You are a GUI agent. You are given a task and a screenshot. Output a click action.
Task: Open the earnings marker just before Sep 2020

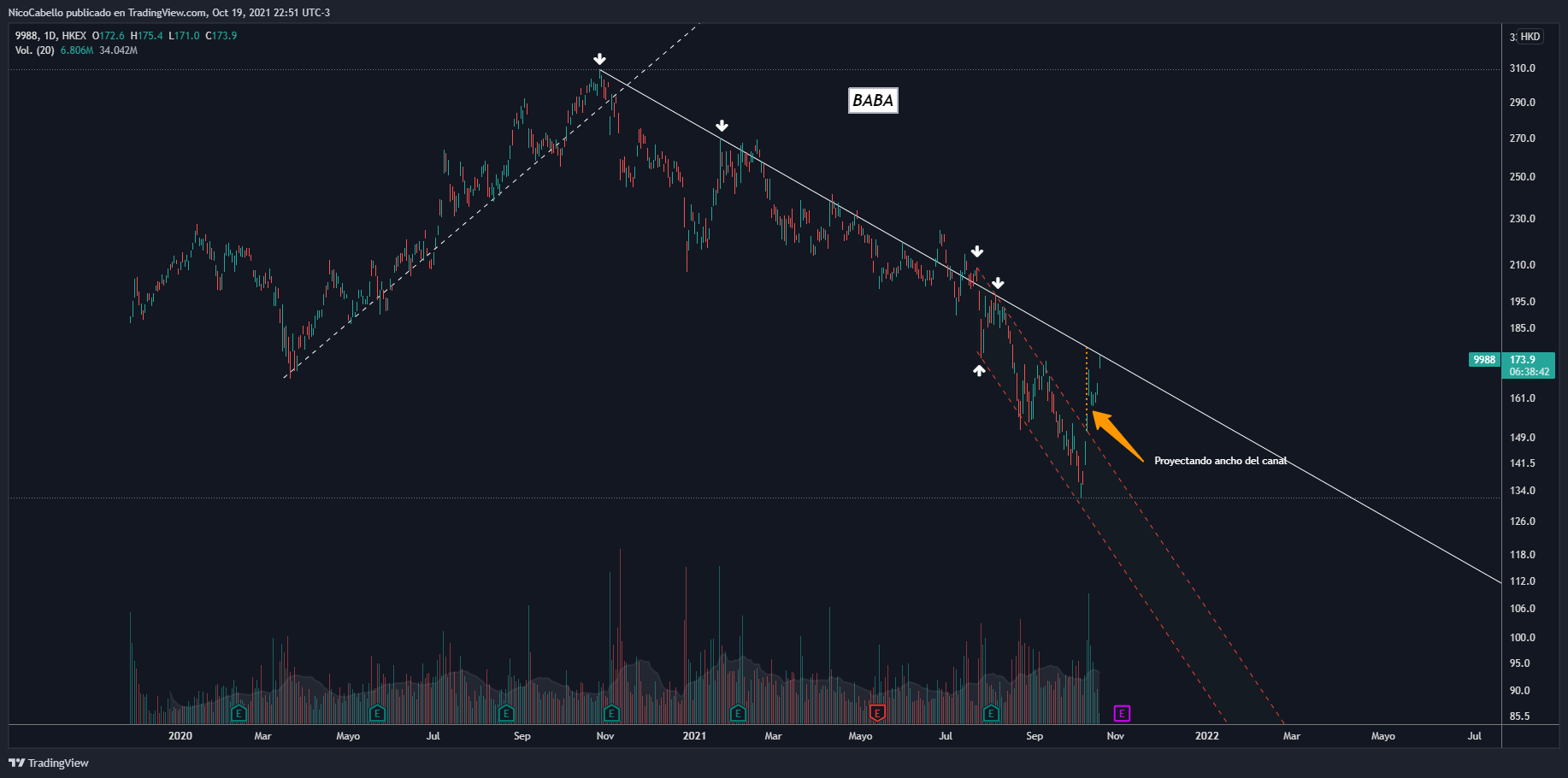(506, 713)
